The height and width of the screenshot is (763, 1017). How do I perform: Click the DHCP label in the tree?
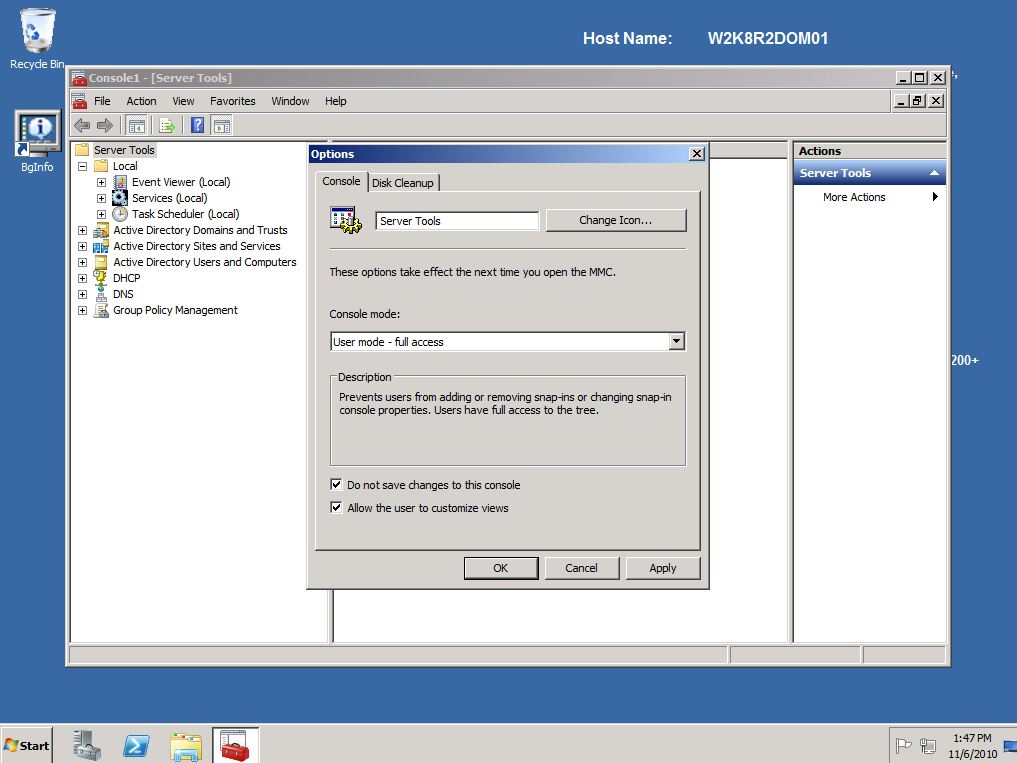coord(126,278)
